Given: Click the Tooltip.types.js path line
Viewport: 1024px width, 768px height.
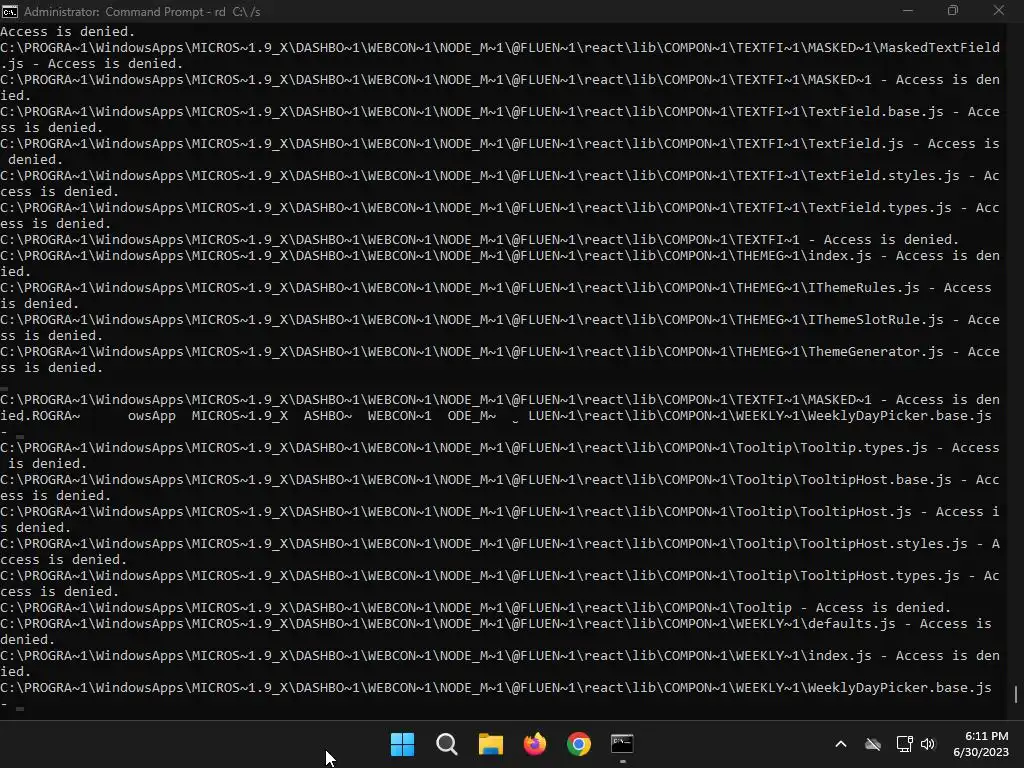Looking at the screenshot, I should point(500,447).
